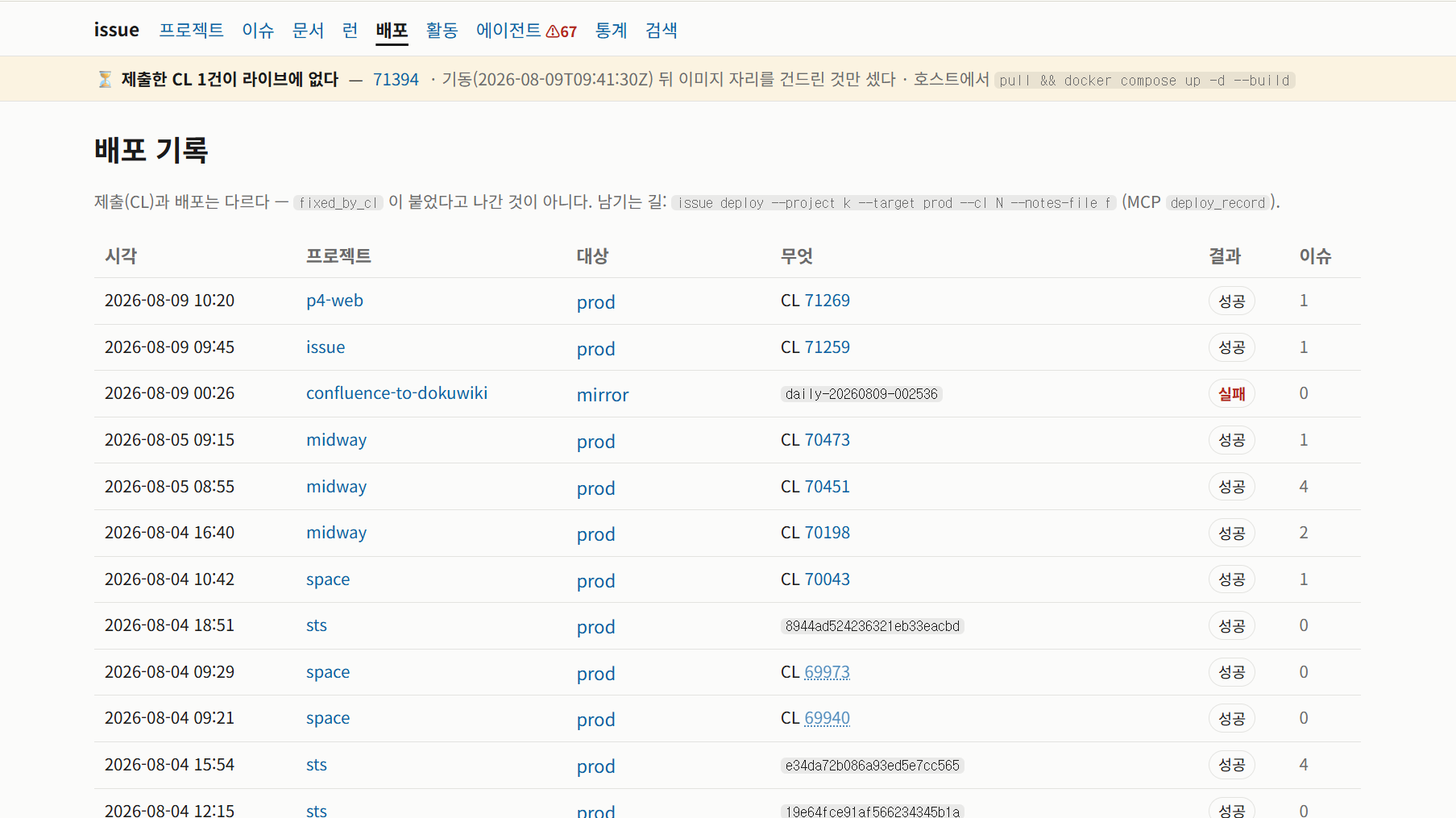Click the commit hash e34da72b086a93ed5e7cc565
This screenshot has width=1456, height=818.
coord(873,766)
